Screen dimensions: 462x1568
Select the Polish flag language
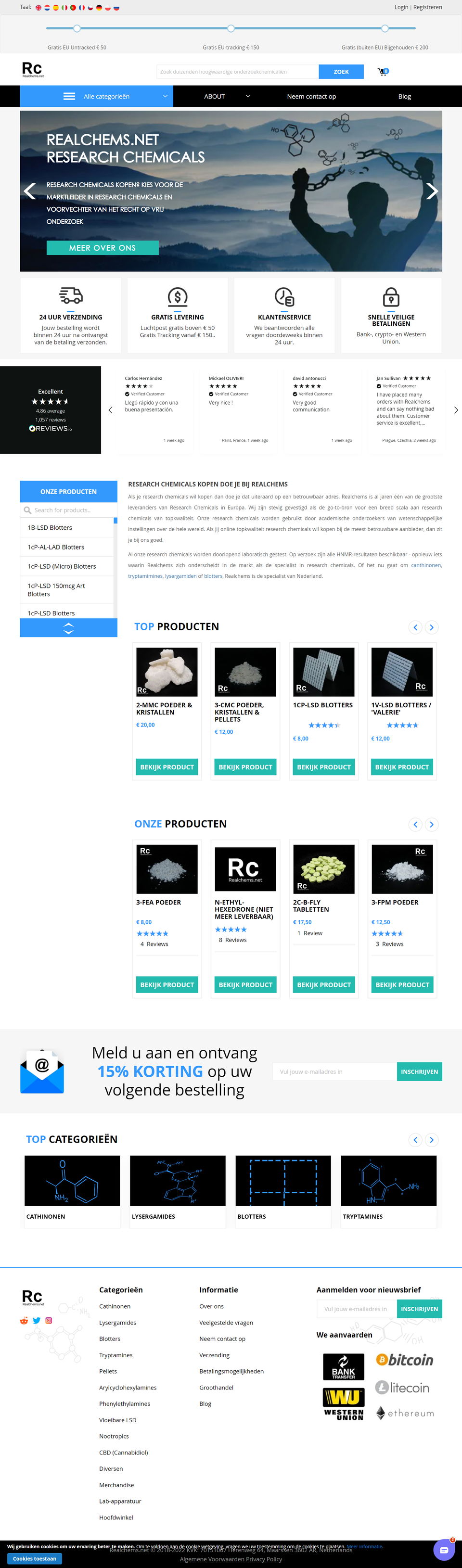(108, 8)
